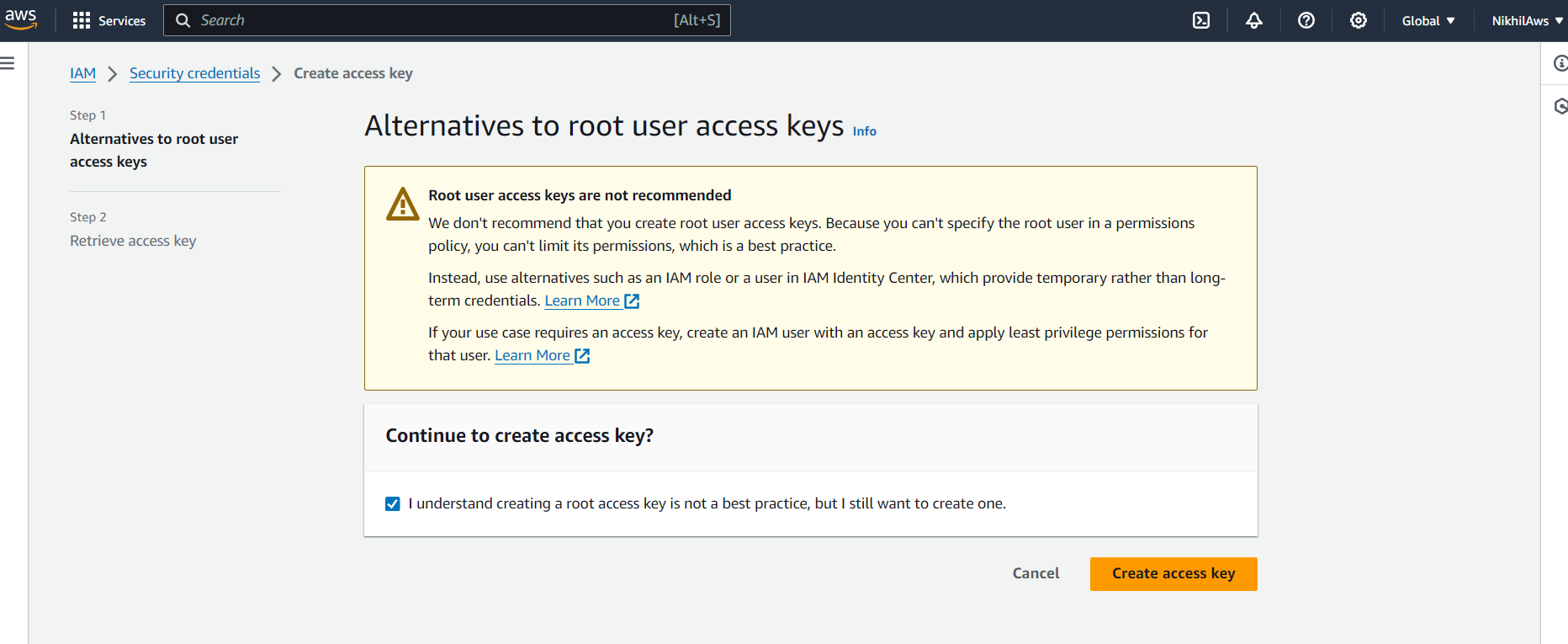This screenshot has width=1568, height=644.
Task: Launch the CloudShell terminal icon
Action: tap(1201, 20)
